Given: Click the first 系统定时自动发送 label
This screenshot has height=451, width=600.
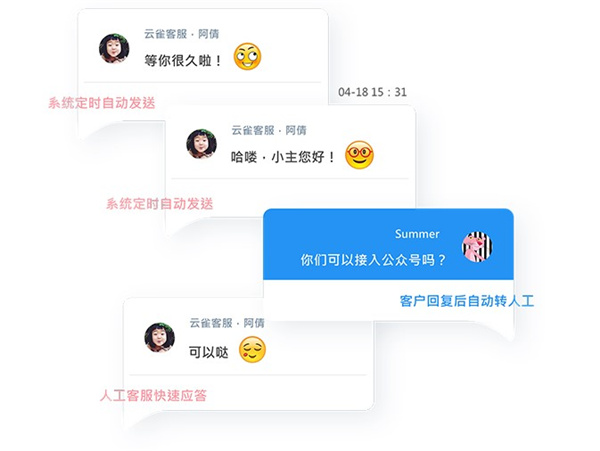Looking at the screenshot, I should (102, 103).
